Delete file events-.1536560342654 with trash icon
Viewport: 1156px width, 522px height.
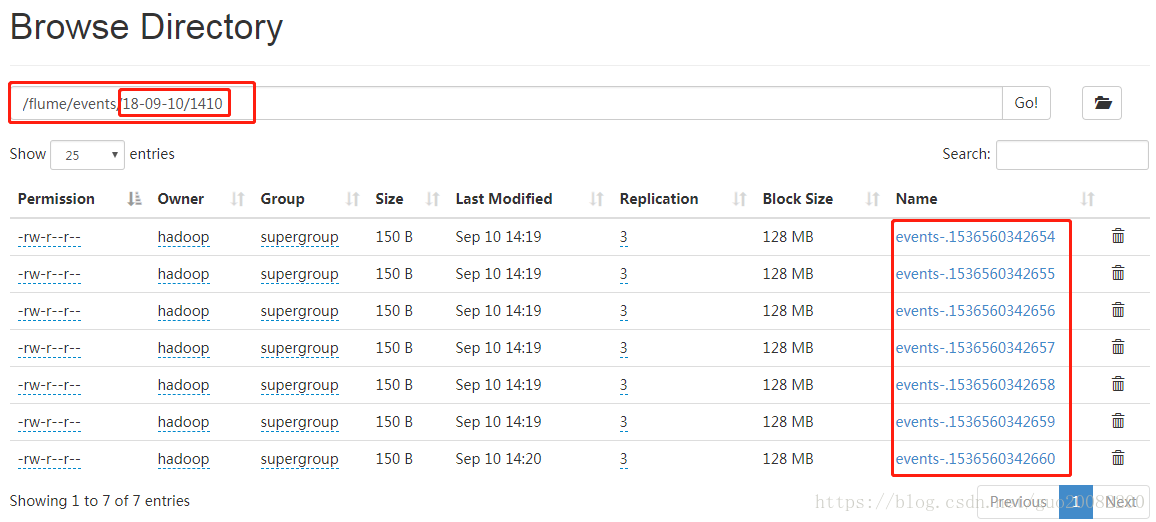[x=1118, y=236]
